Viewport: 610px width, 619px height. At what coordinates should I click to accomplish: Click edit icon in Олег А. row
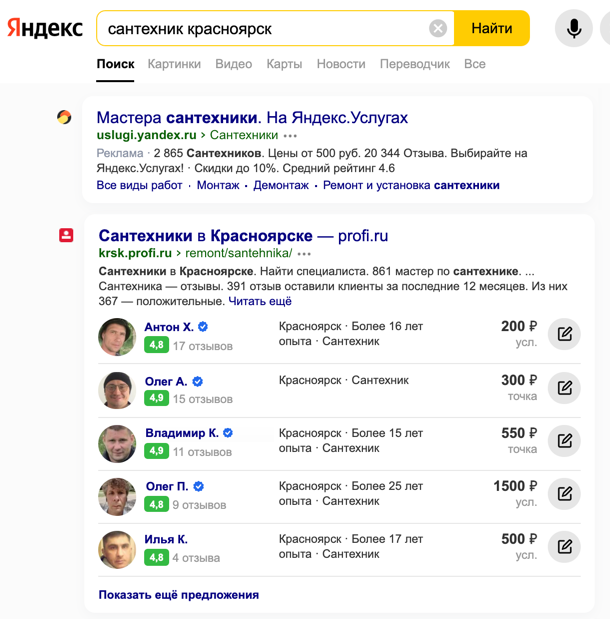point(564,388)
